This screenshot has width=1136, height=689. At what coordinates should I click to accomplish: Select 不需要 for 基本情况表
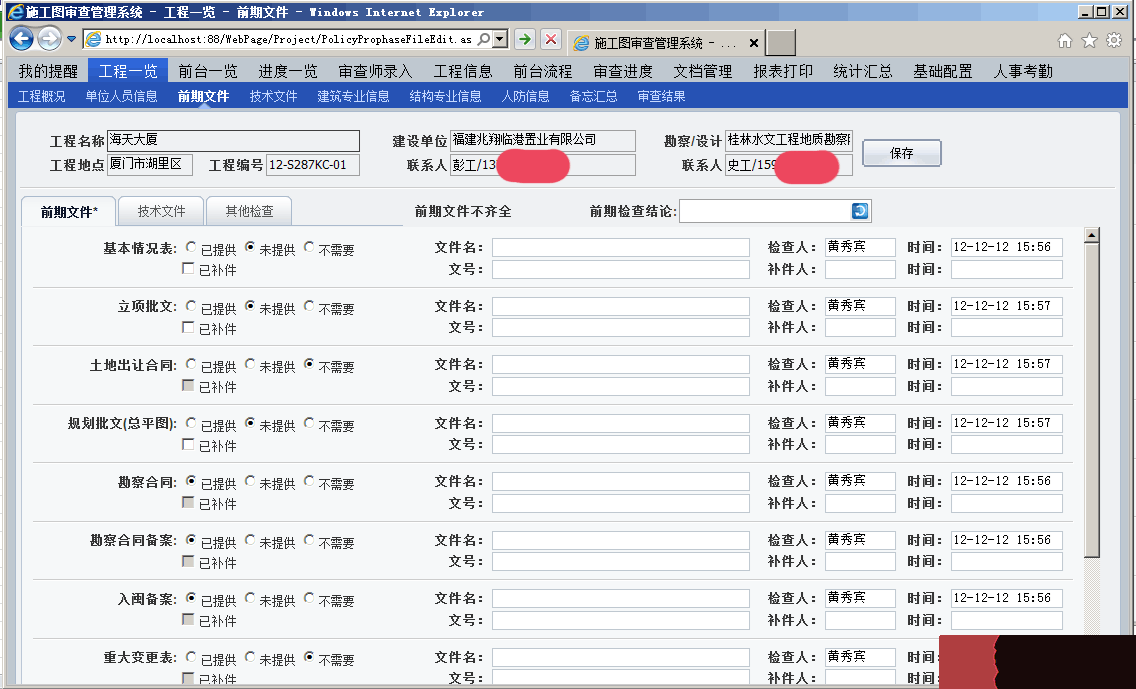[x=309, y=247]
